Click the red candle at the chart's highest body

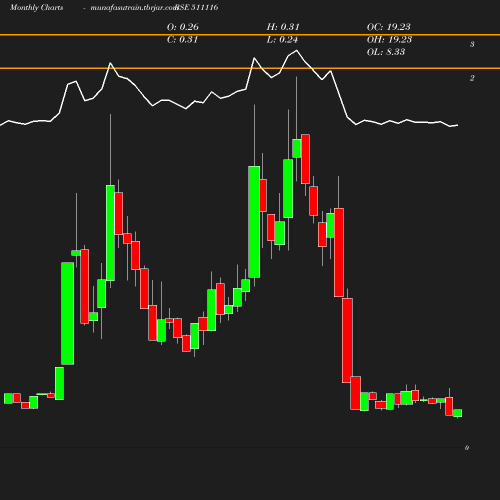coord(305,159)
